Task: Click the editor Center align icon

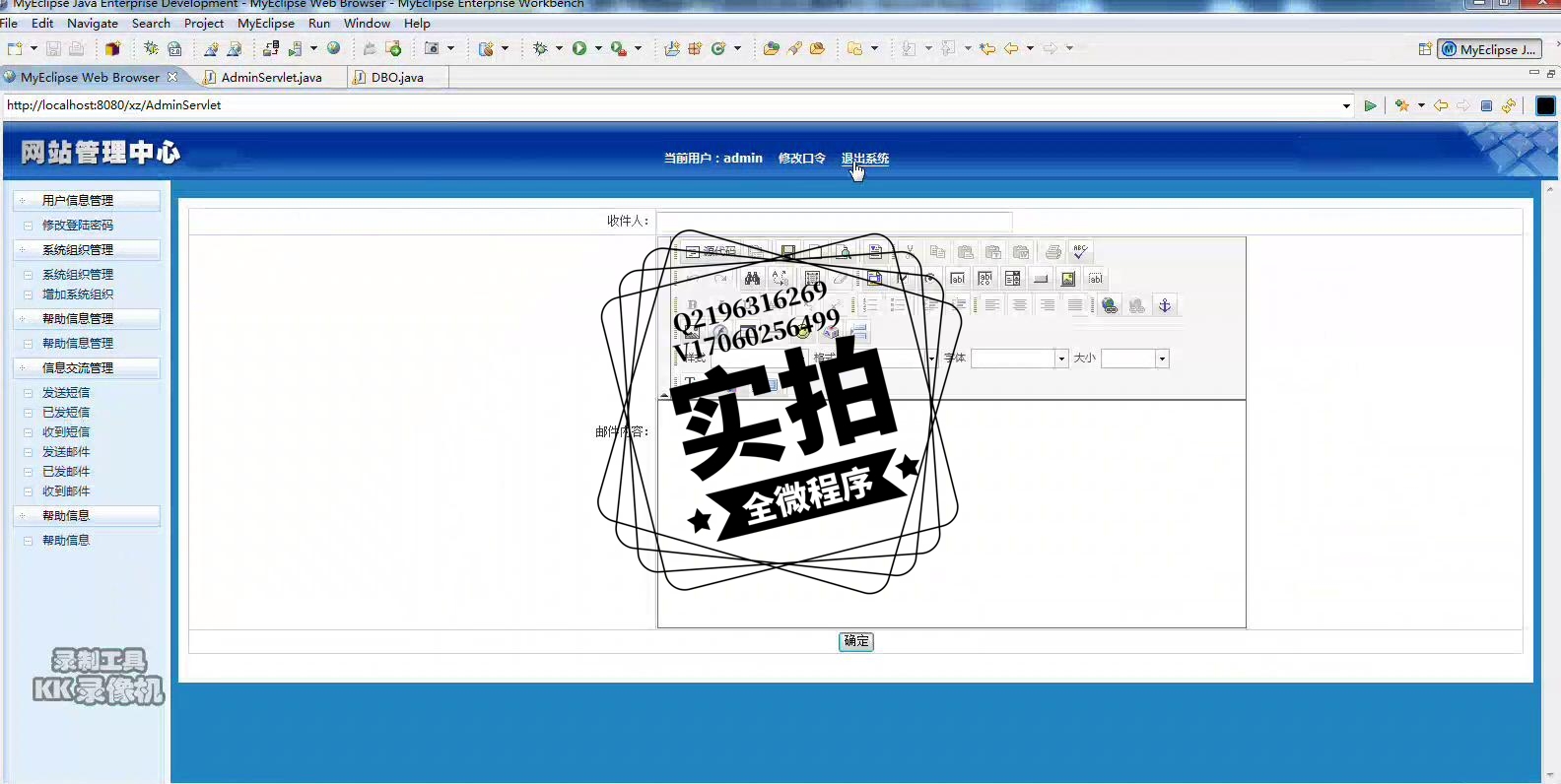Action: (x=1020, y=305)
